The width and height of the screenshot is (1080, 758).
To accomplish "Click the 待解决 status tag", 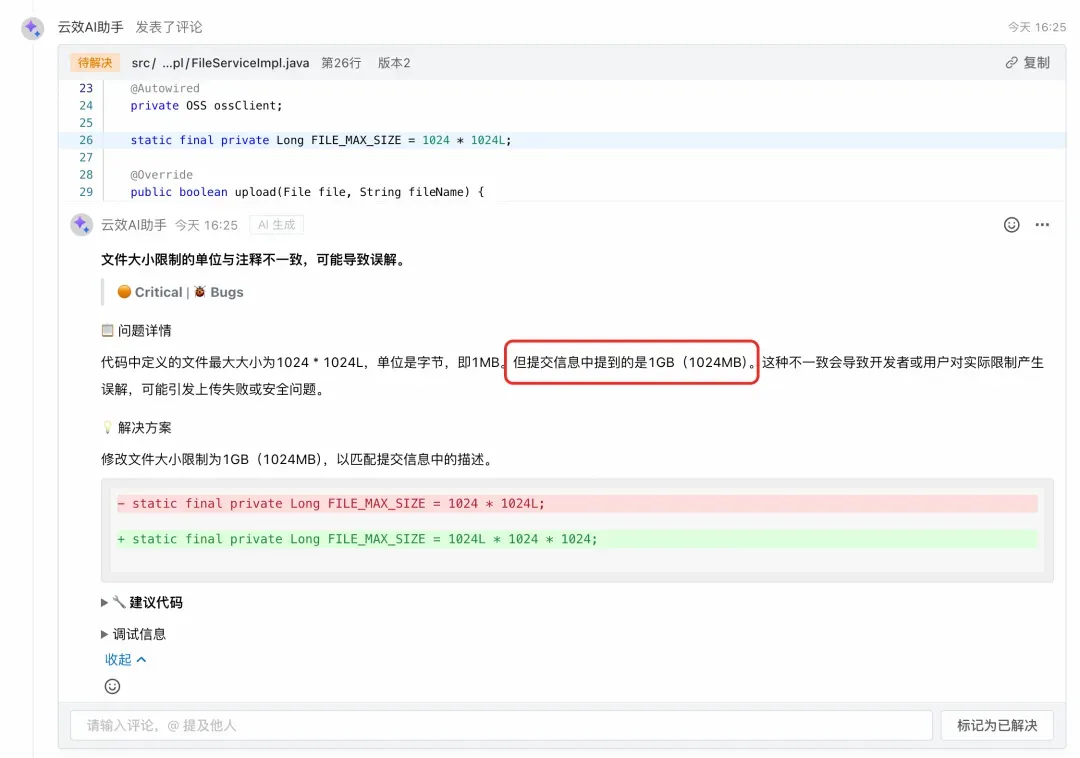I will pos(94,63).
